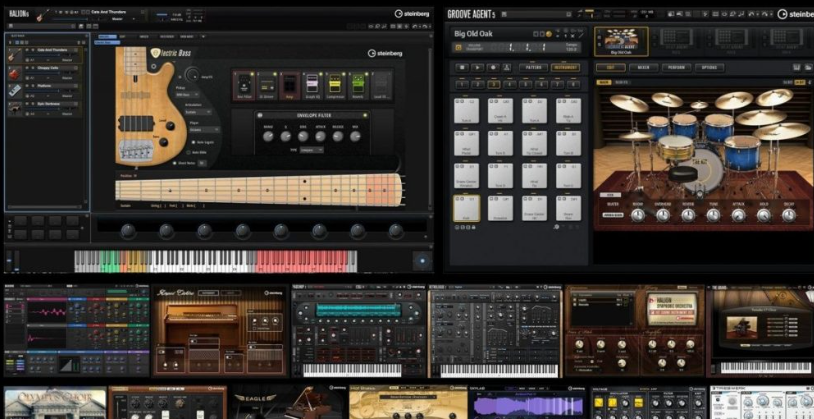814x419 pixels.
Task: Click the Groove Agent play button
Action: (x=477, y=67)
